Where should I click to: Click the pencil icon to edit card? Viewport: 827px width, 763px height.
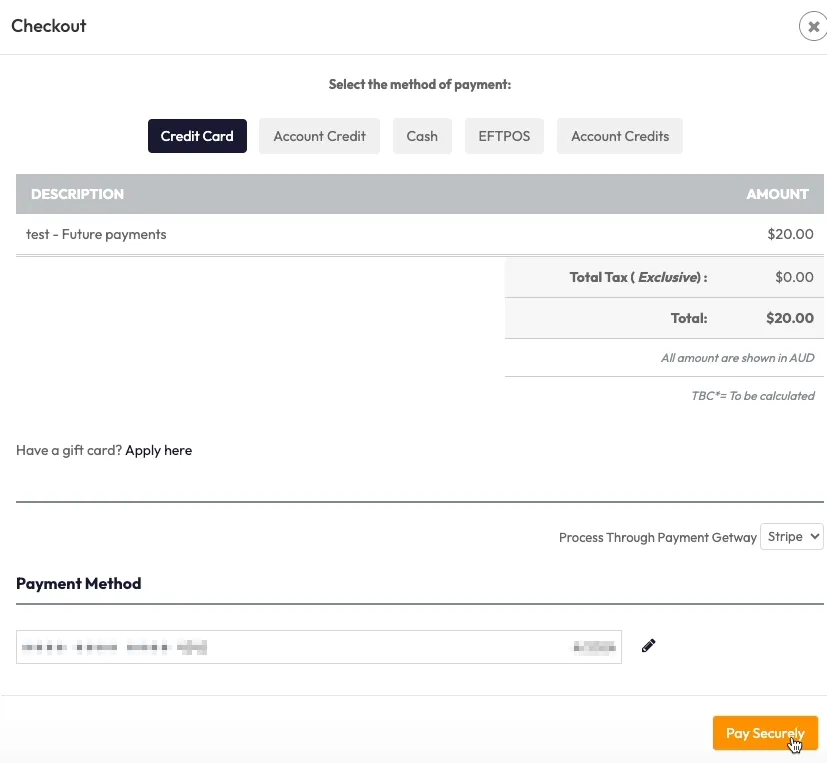pyautogui.click(x=649, y=646)
